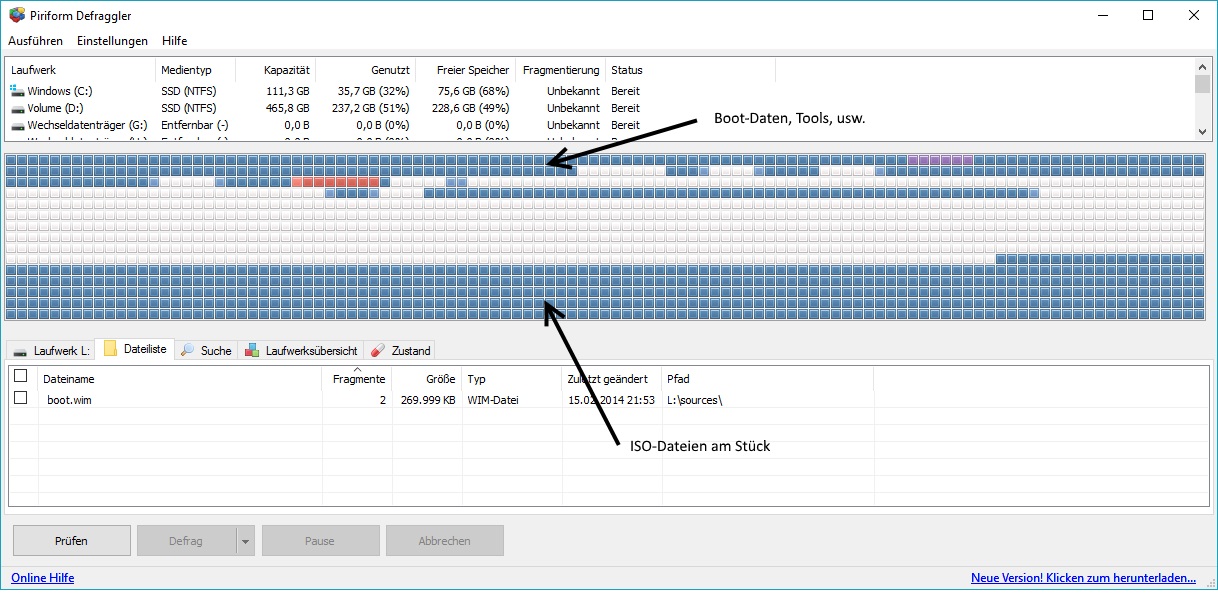Sort by Genutzt column header

[x=365, y=70]
